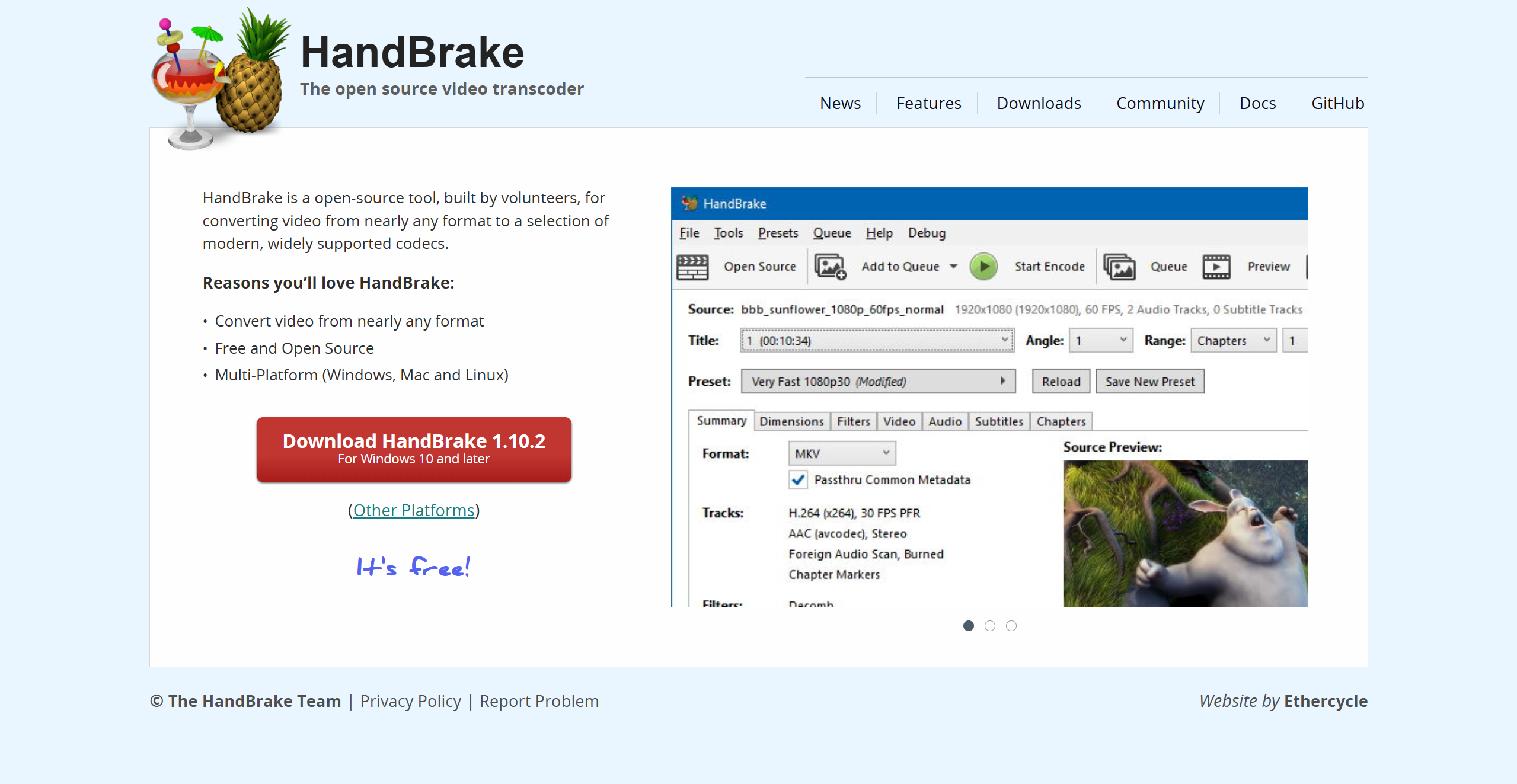Click the Preview toolbar icon

(1216, 267)
